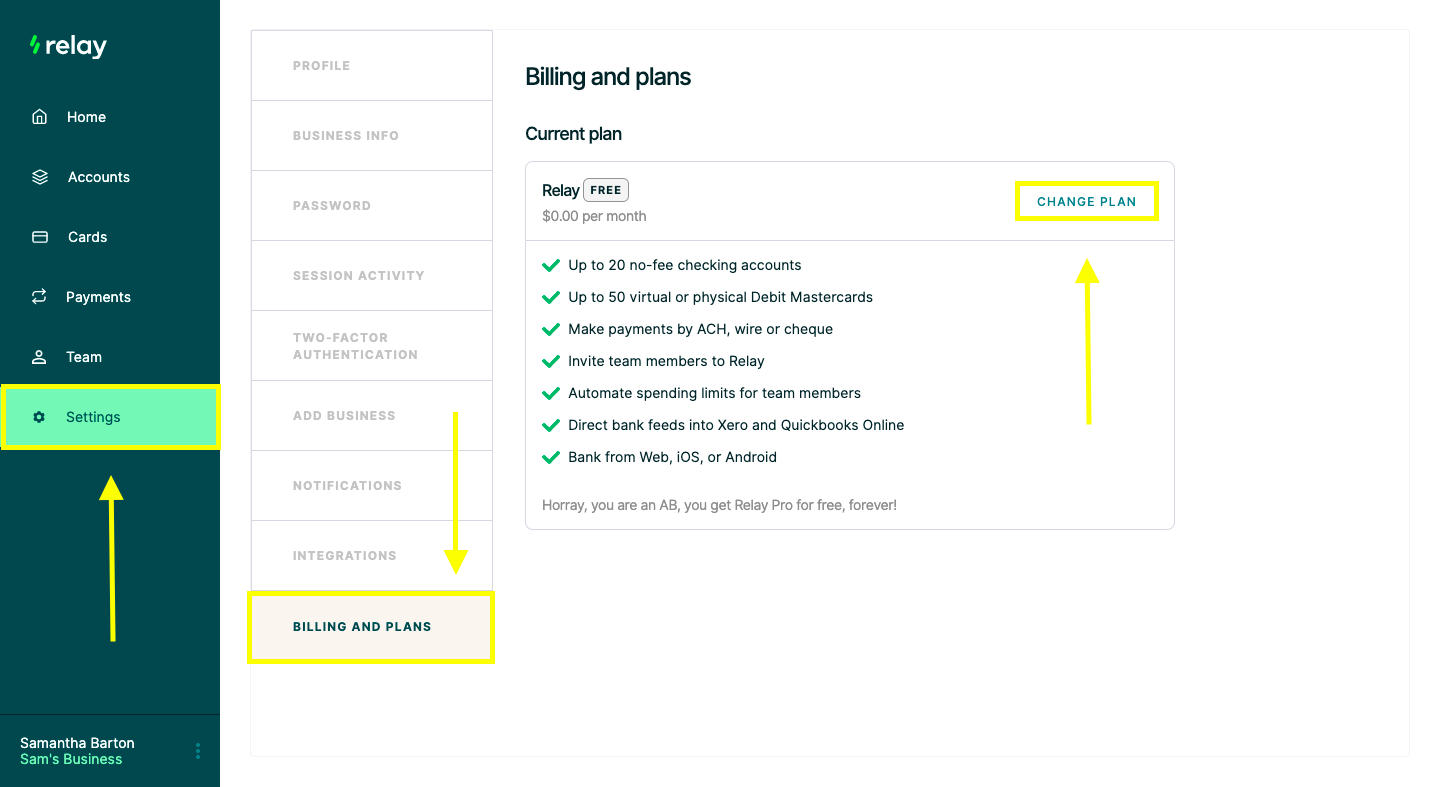Click 'Up to 20 no-fee checking accounts' text
Screen dimensions: 1440x787
(x=685, y=265)
